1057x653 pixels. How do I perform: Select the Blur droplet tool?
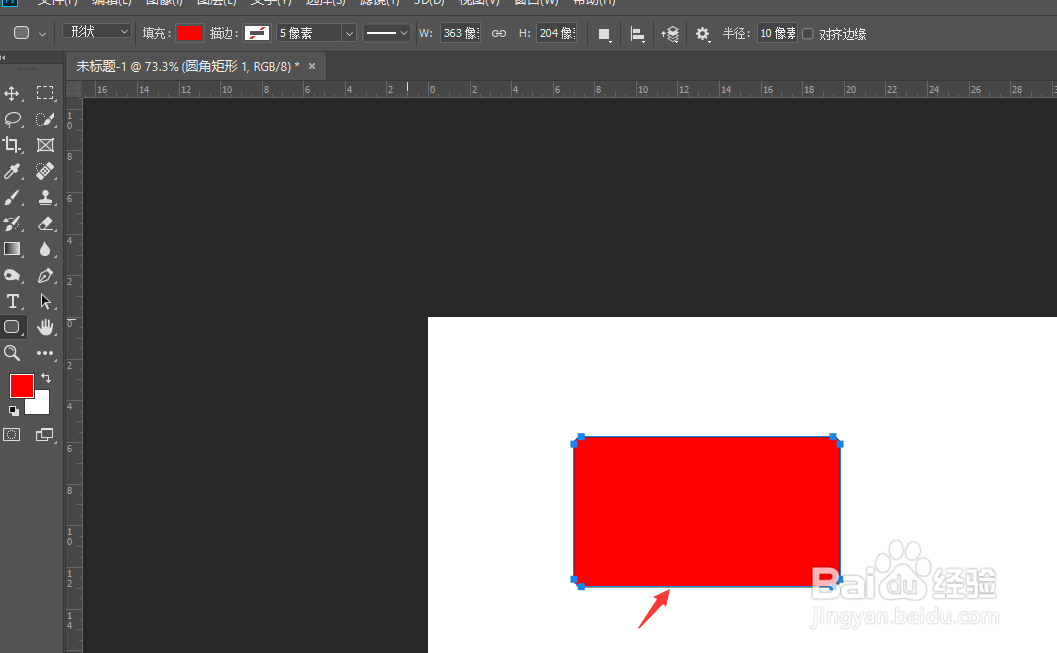[x=45, y=249]
